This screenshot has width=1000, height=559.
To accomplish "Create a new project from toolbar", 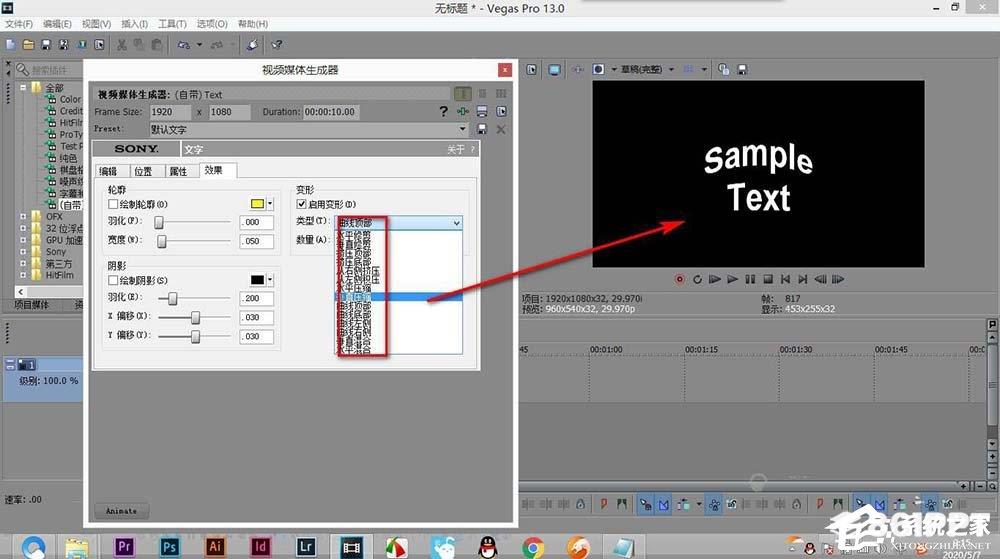I will click(x=10, y=45).
